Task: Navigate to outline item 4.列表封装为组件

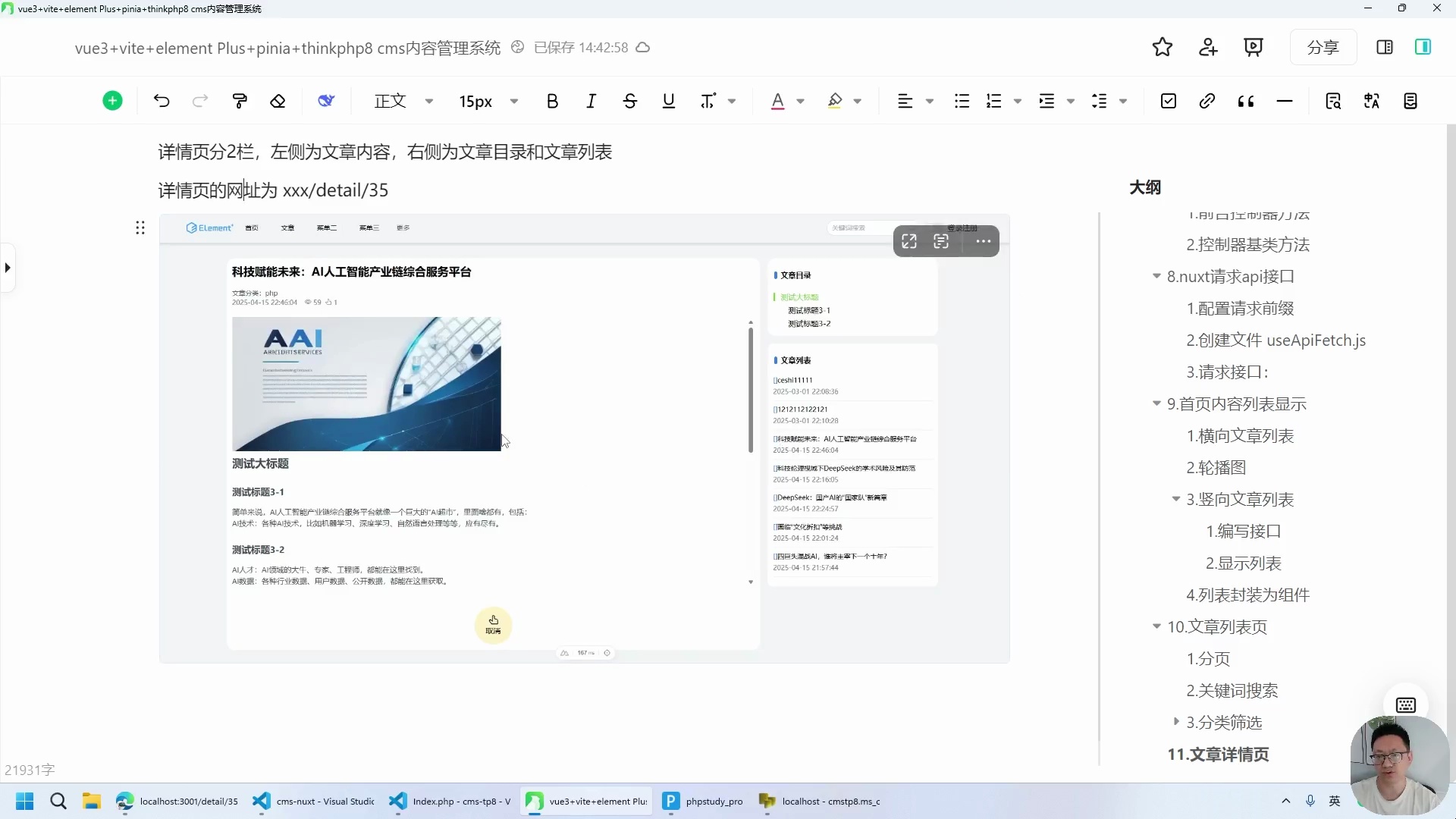Action: (x=1248, y=595)
